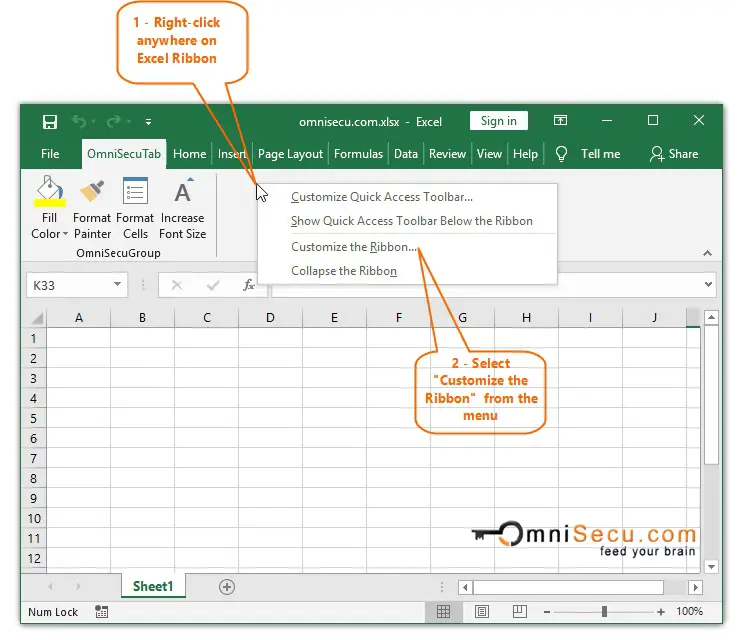This screenshot has width=737, height=640.
Task: Click the zoom out minus button
Action: click(x=547, y=612)
